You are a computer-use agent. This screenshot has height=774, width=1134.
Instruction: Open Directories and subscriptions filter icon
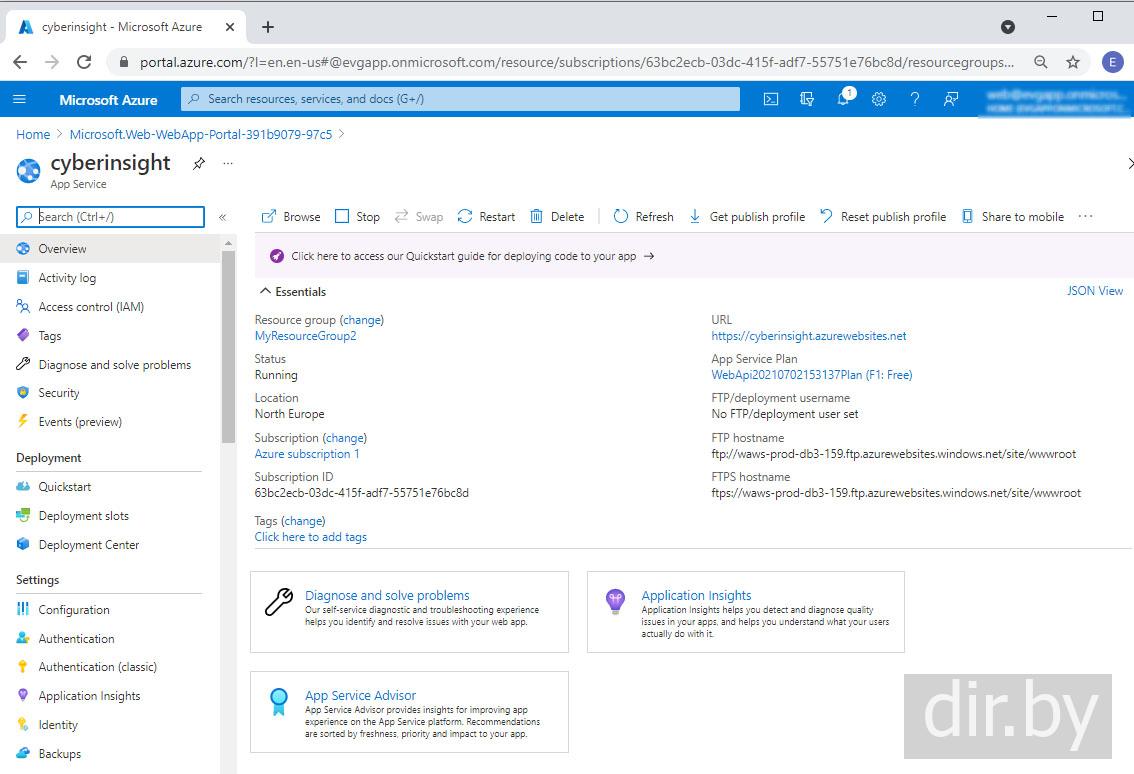pos(807,99)
